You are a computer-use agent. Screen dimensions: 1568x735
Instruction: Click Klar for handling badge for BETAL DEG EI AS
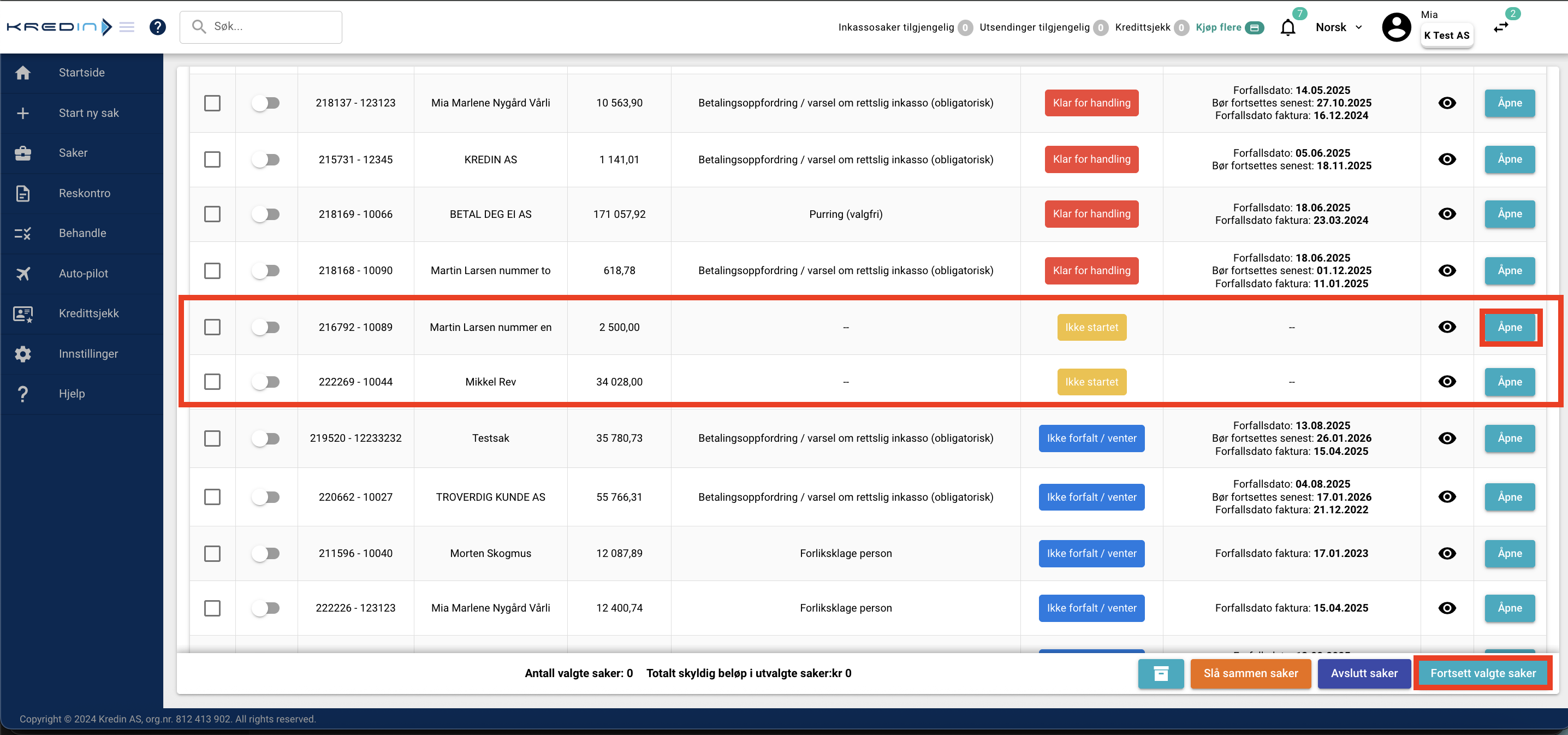coord(1091,214)
